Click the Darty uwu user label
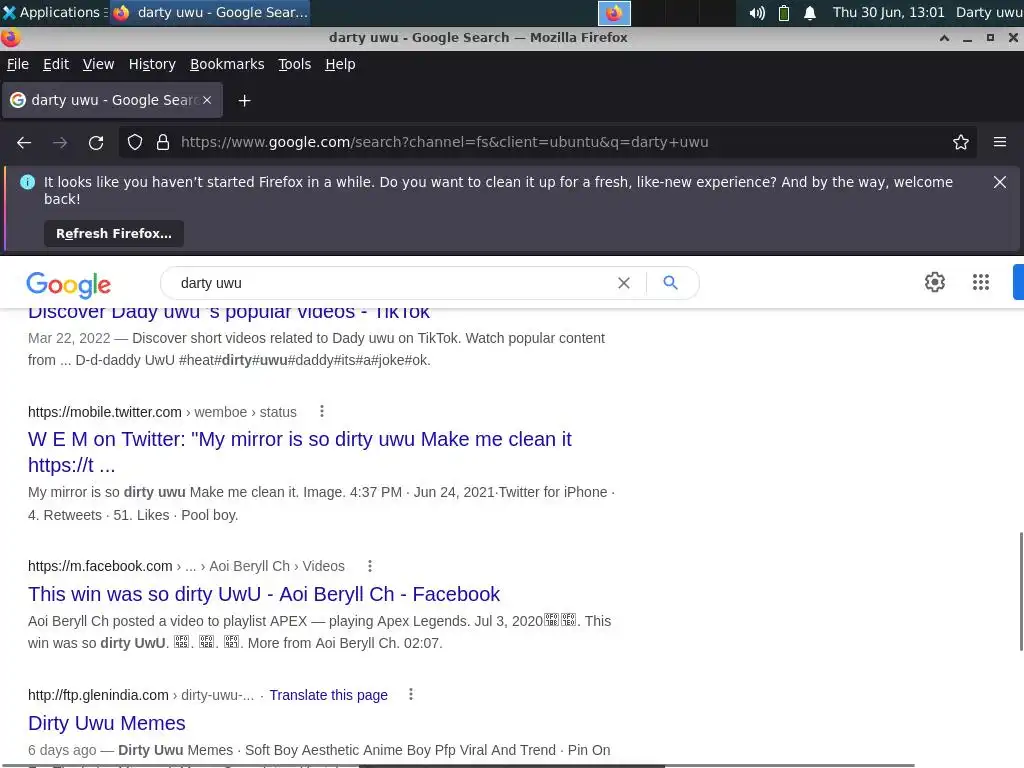Image resolution: width=1024 pixels, height=768 pixels. [x=989, y=12]
